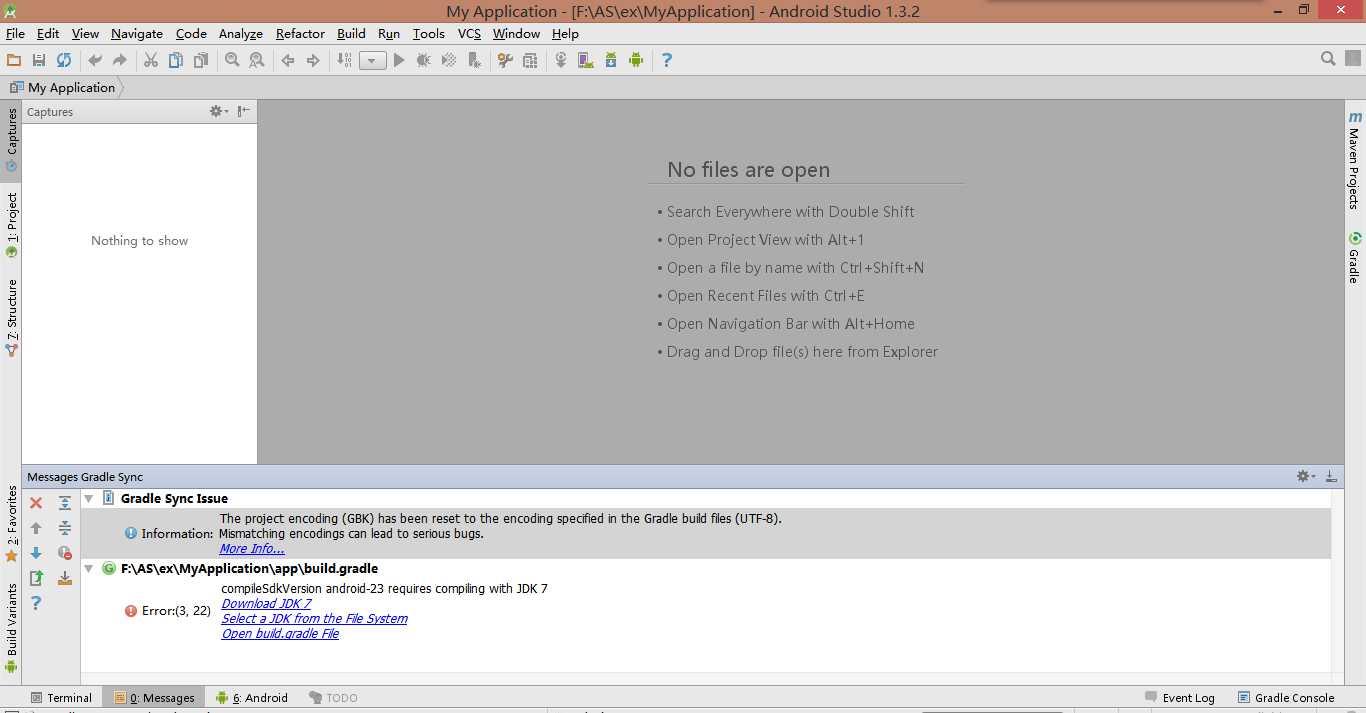
Task: Click Attach Debugger to Android Process icon
Action: pyautogui.click(x=474, y=60)
